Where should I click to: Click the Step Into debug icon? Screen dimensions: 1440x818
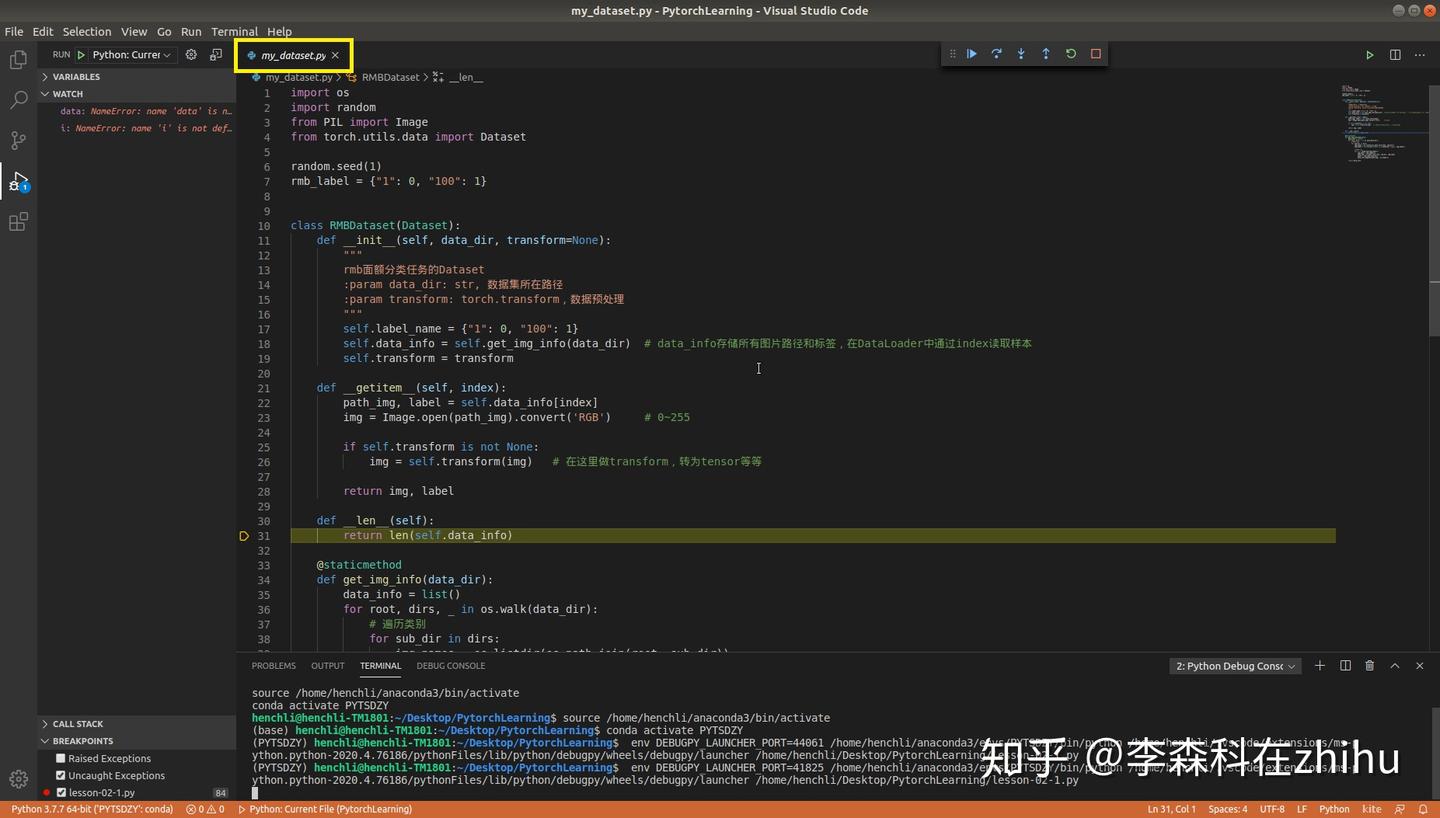point(1021,54)
